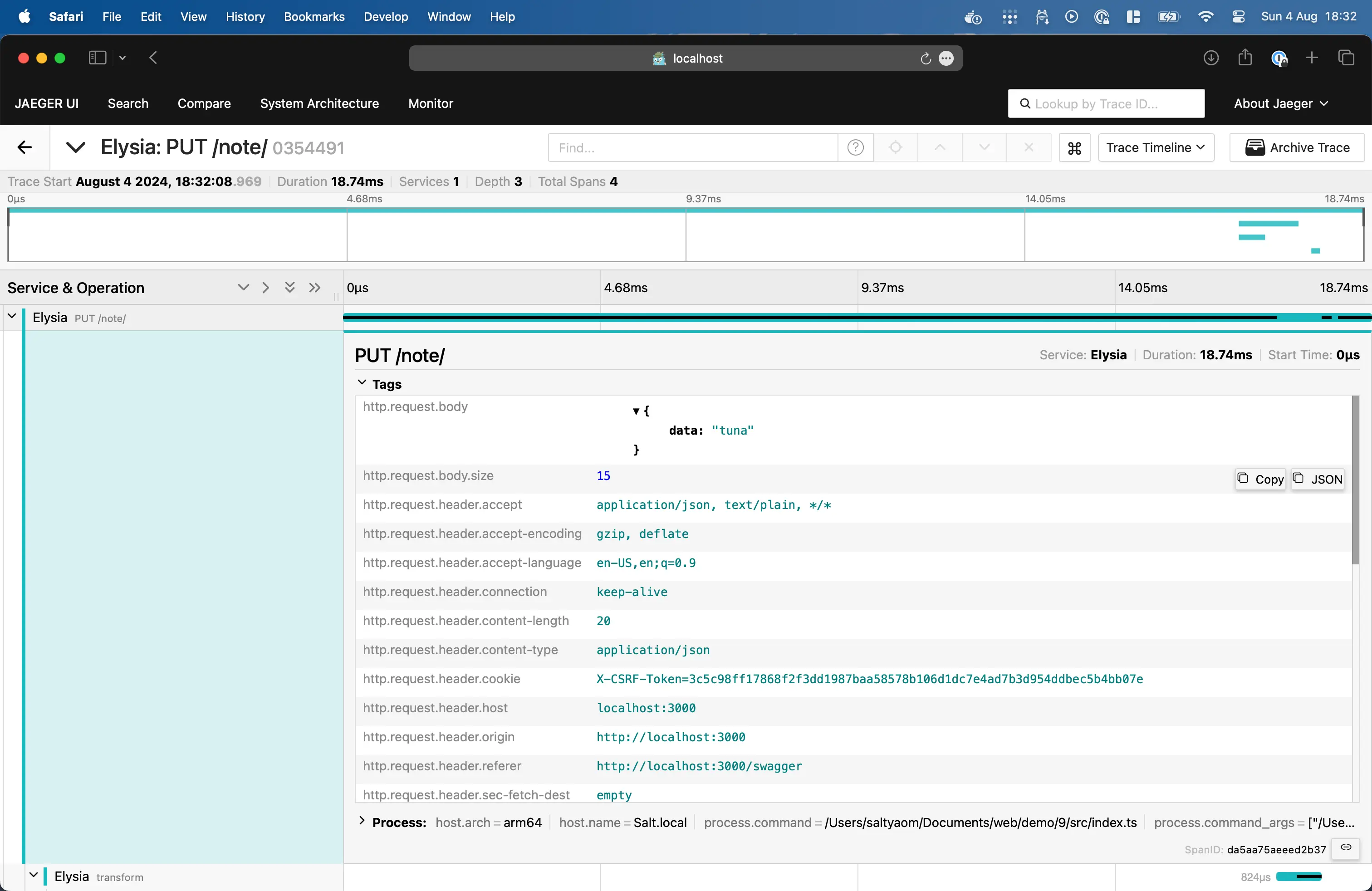Expand the Process details section
The width and height of the screenshot is (1372, 891).
click(362, 821)
